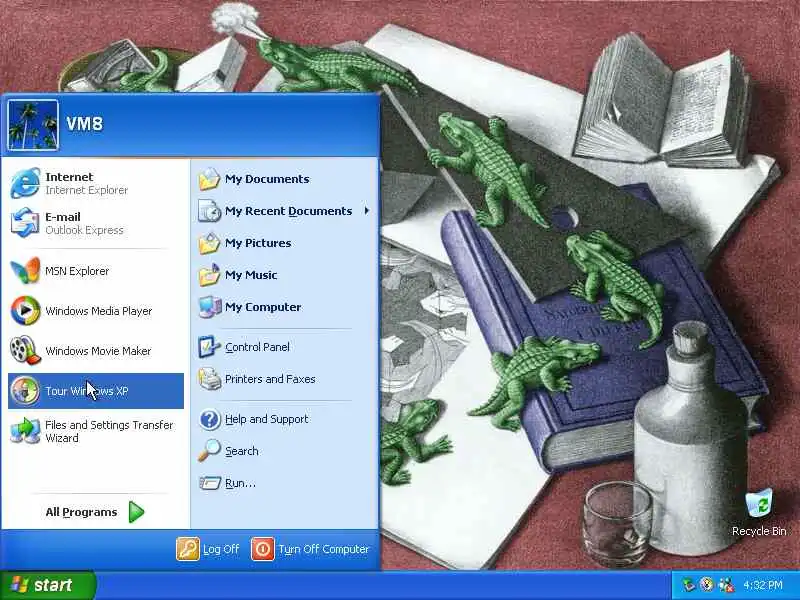Expand My Recent Documents submenu arrow
The height and width of the screenshot is (600, 800).
[x=366, y=211]
